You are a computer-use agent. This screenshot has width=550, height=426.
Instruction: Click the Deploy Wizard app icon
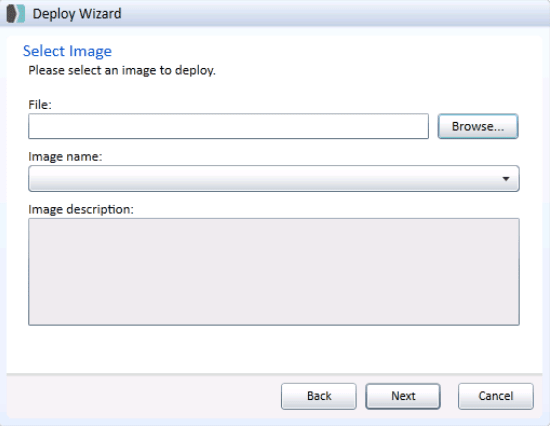click(16, 14)
